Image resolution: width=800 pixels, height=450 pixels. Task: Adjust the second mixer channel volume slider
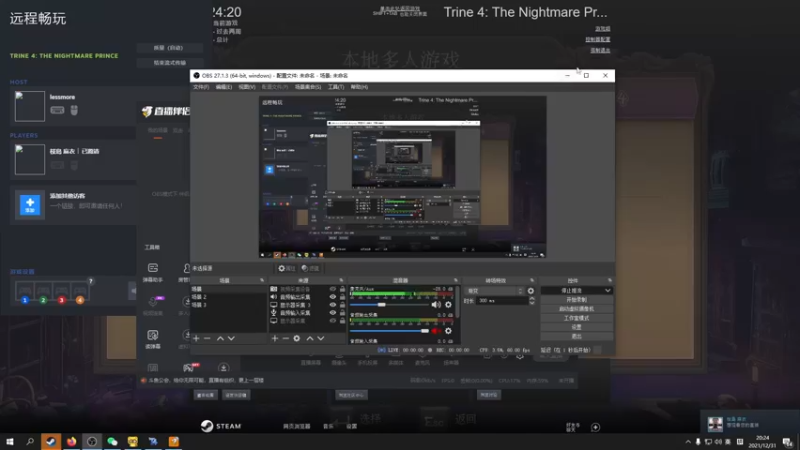pyautogui.click(x=389, y=331)
